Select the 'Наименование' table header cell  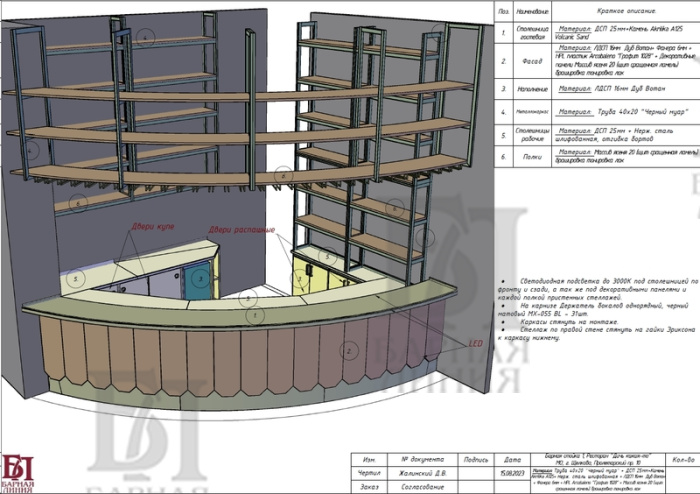532,12
